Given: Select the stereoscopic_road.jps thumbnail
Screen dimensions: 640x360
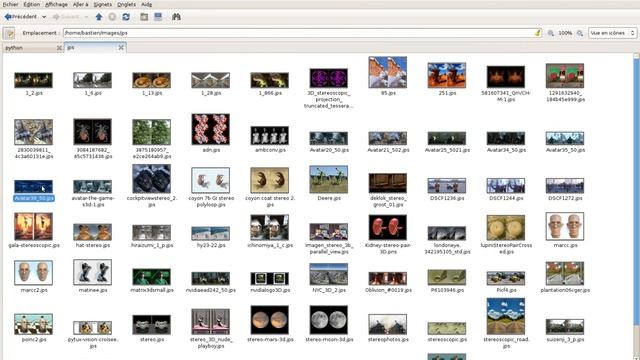Looking at the screenshot, I should coord(506,316).
